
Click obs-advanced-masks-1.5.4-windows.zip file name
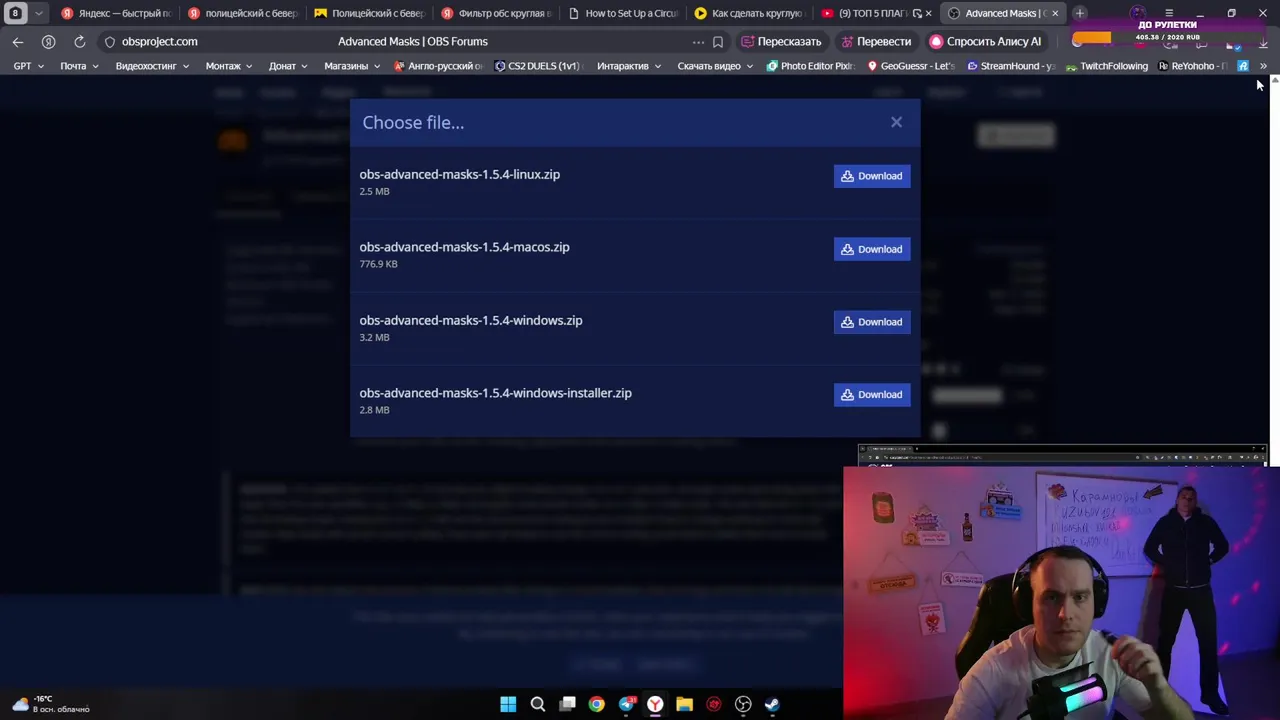(x=470, y=320)
